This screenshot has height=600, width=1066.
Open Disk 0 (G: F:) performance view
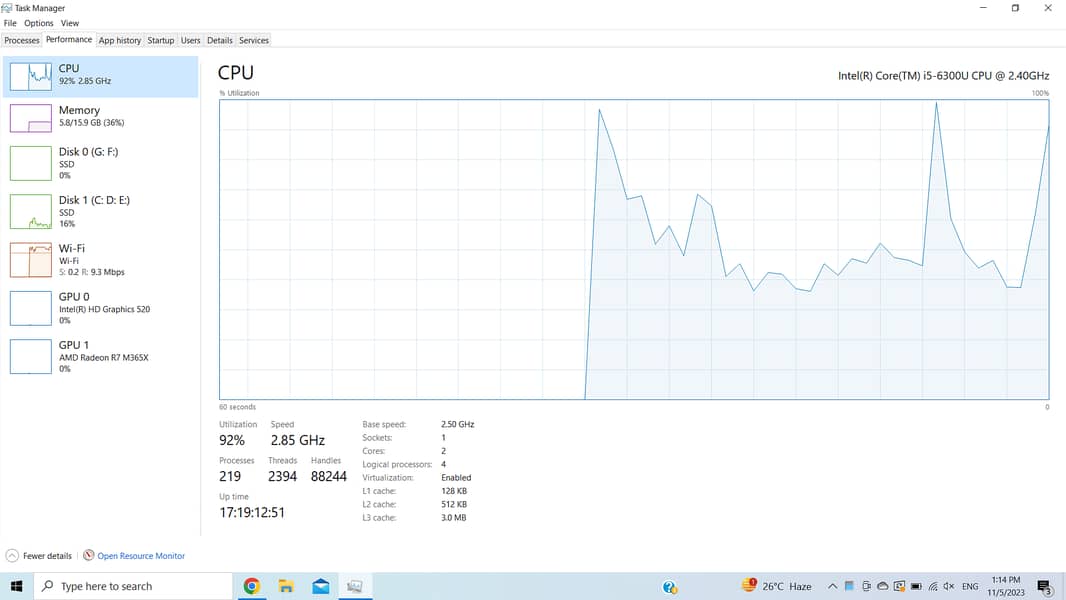[x=30, y=163]
